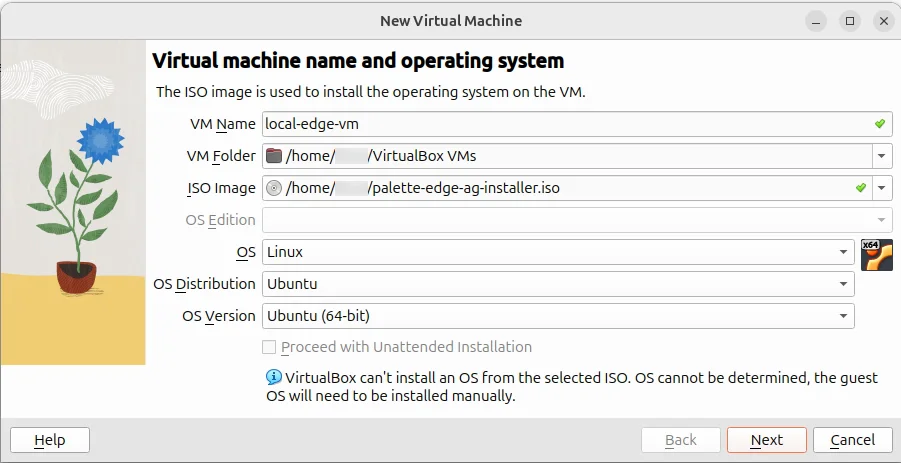
Task: Toggle Proceed with Unattended Installation checkbox
Action: tap(269, 347)
